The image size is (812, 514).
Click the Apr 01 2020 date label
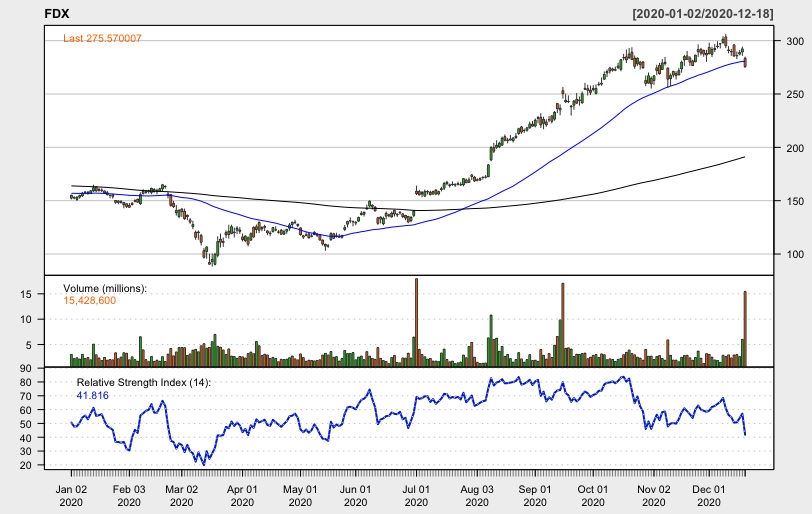pos(242,495)
